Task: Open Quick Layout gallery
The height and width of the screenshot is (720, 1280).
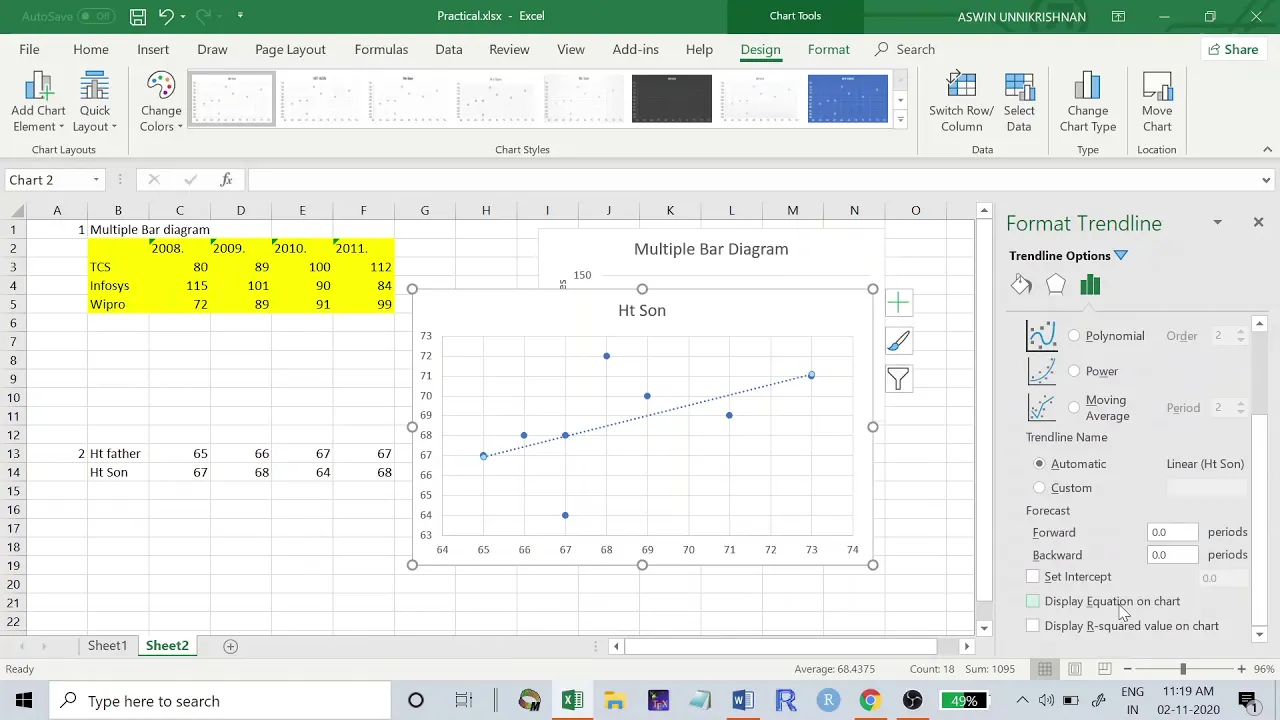Action: [95, 102]
